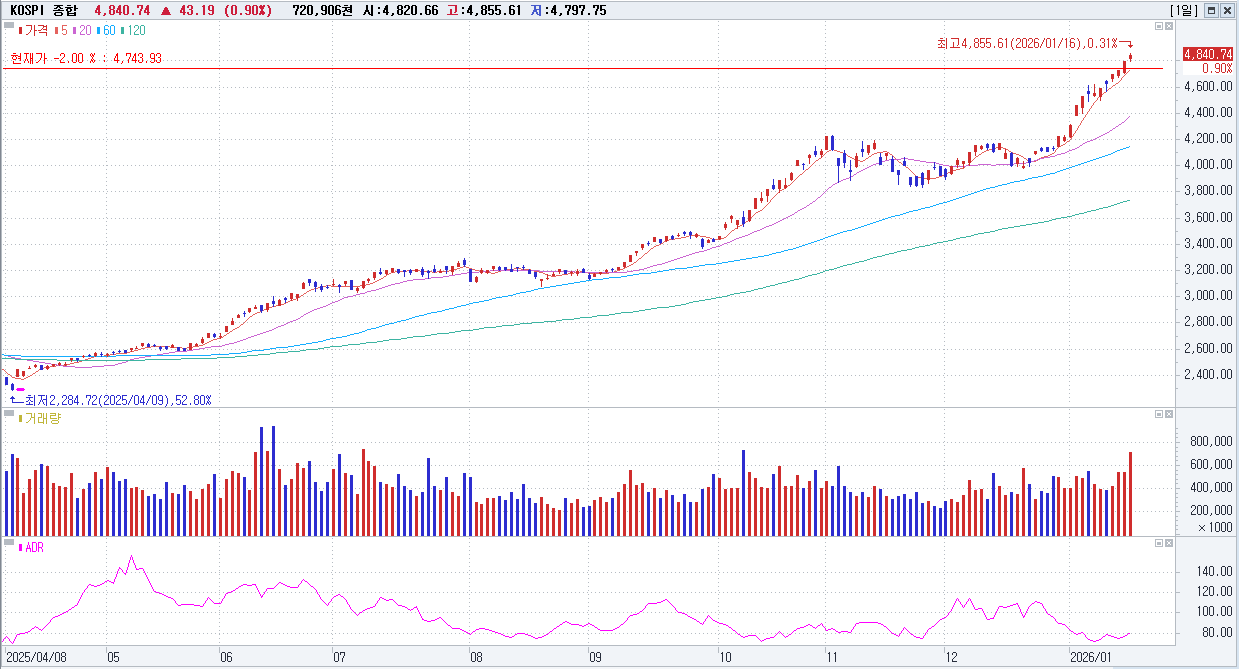Click the 200,000 volume axis label
This screenshot has width=1239, height=669.
pos(1210,510)
